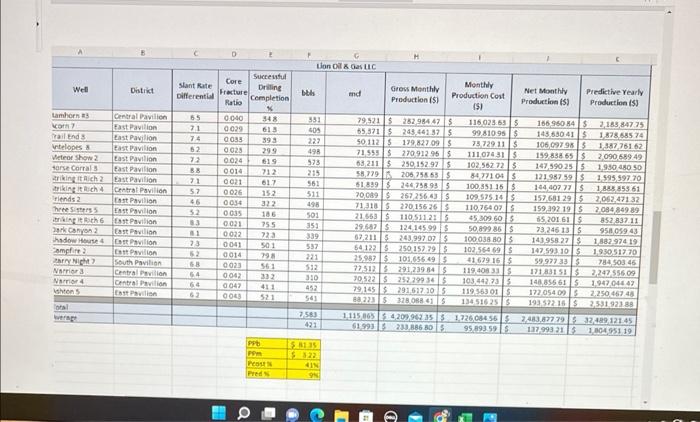The width and height of the screenshot is (700, 422).
Task: Select the Core Fracture Ratio header
Action: (x=233, y=92)
